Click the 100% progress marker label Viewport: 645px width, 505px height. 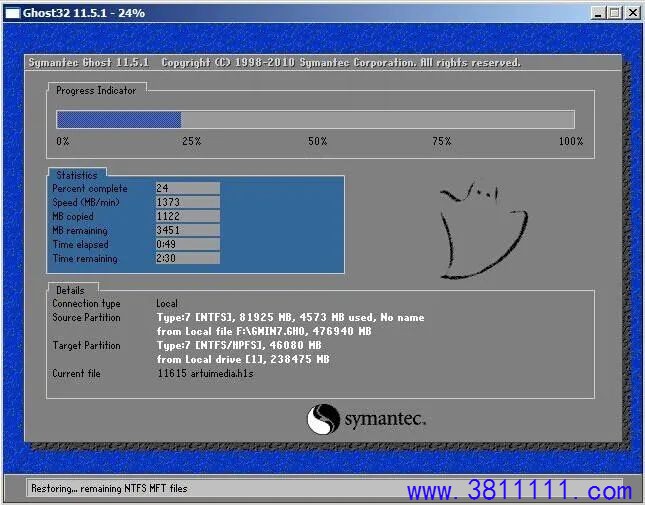571,141
